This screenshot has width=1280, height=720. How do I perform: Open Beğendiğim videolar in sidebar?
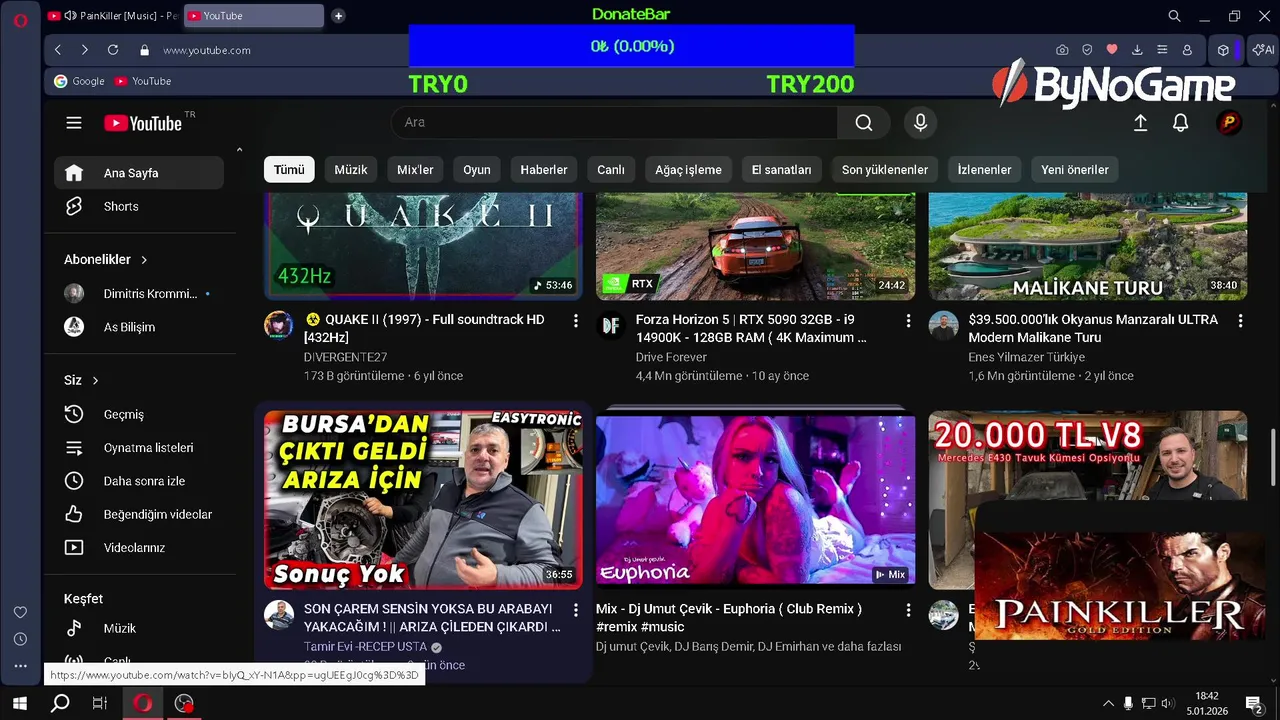point(139,514)
